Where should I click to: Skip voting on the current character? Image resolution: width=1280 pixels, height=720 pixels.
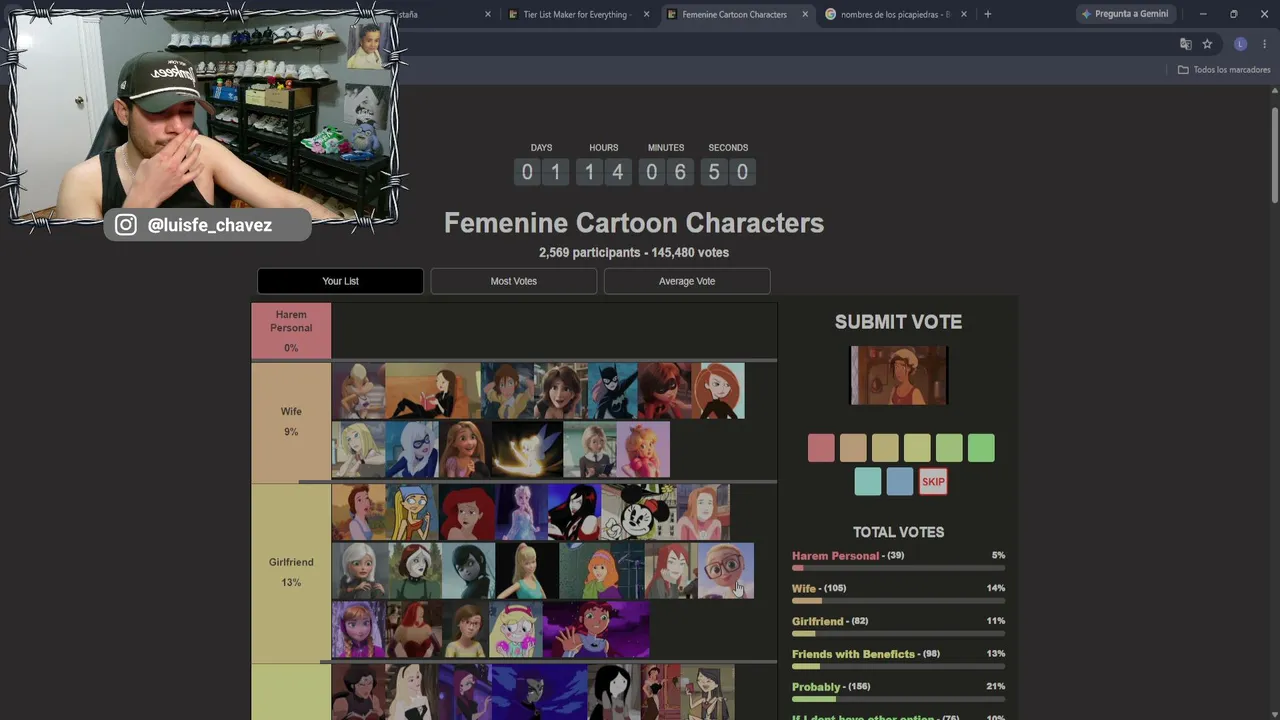coord(933,482)
